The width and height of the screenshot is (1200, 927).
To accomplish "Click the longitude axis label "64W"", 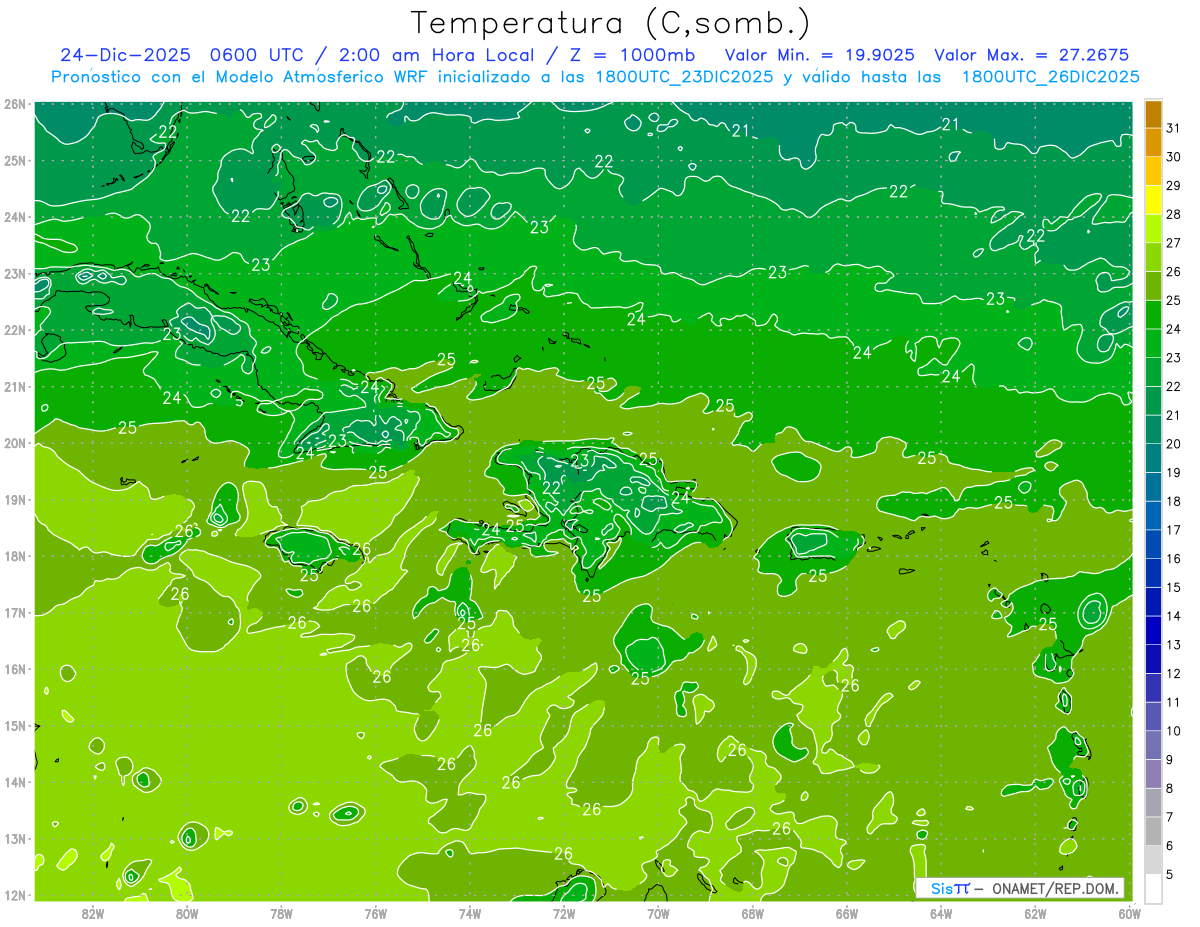I will point(940,914).
